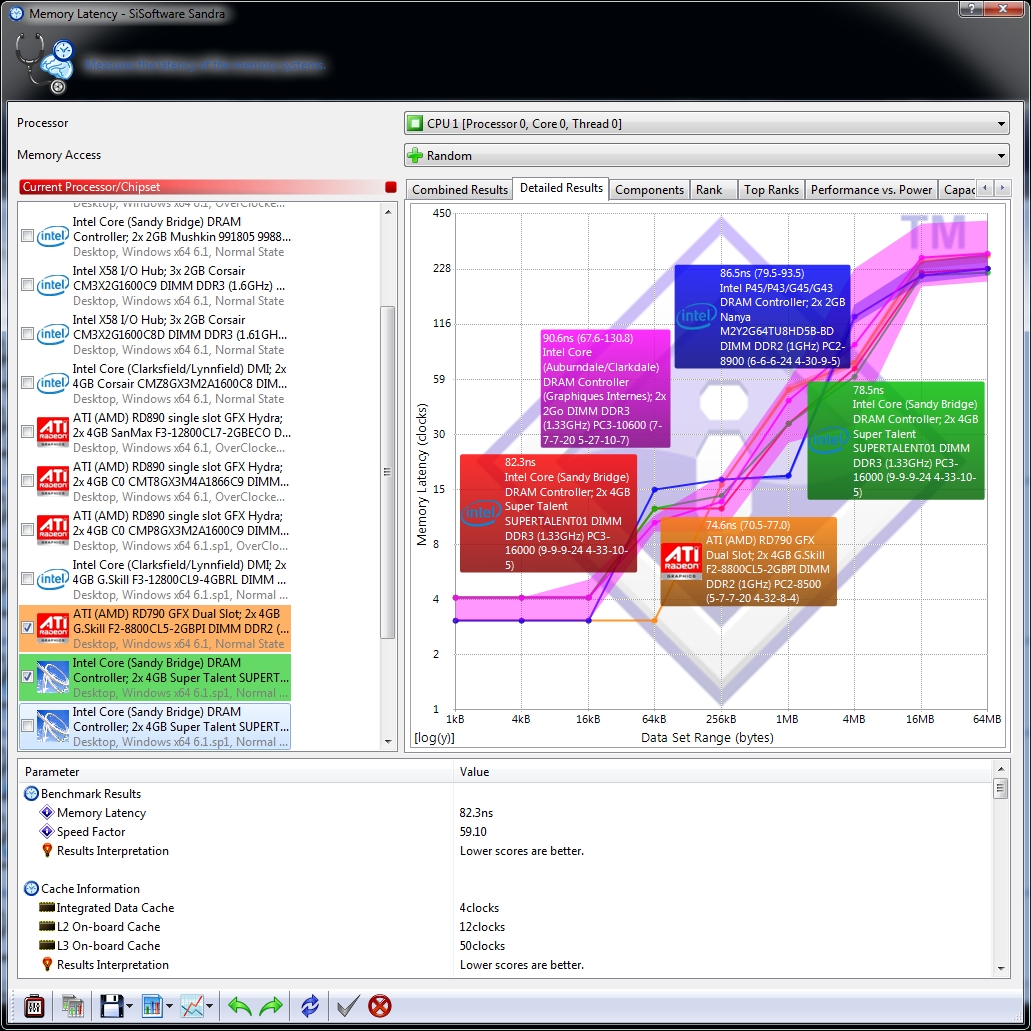Switch to the Combined Results tab
Viewport: 1031px width, 1031px height.
[460, 189]
